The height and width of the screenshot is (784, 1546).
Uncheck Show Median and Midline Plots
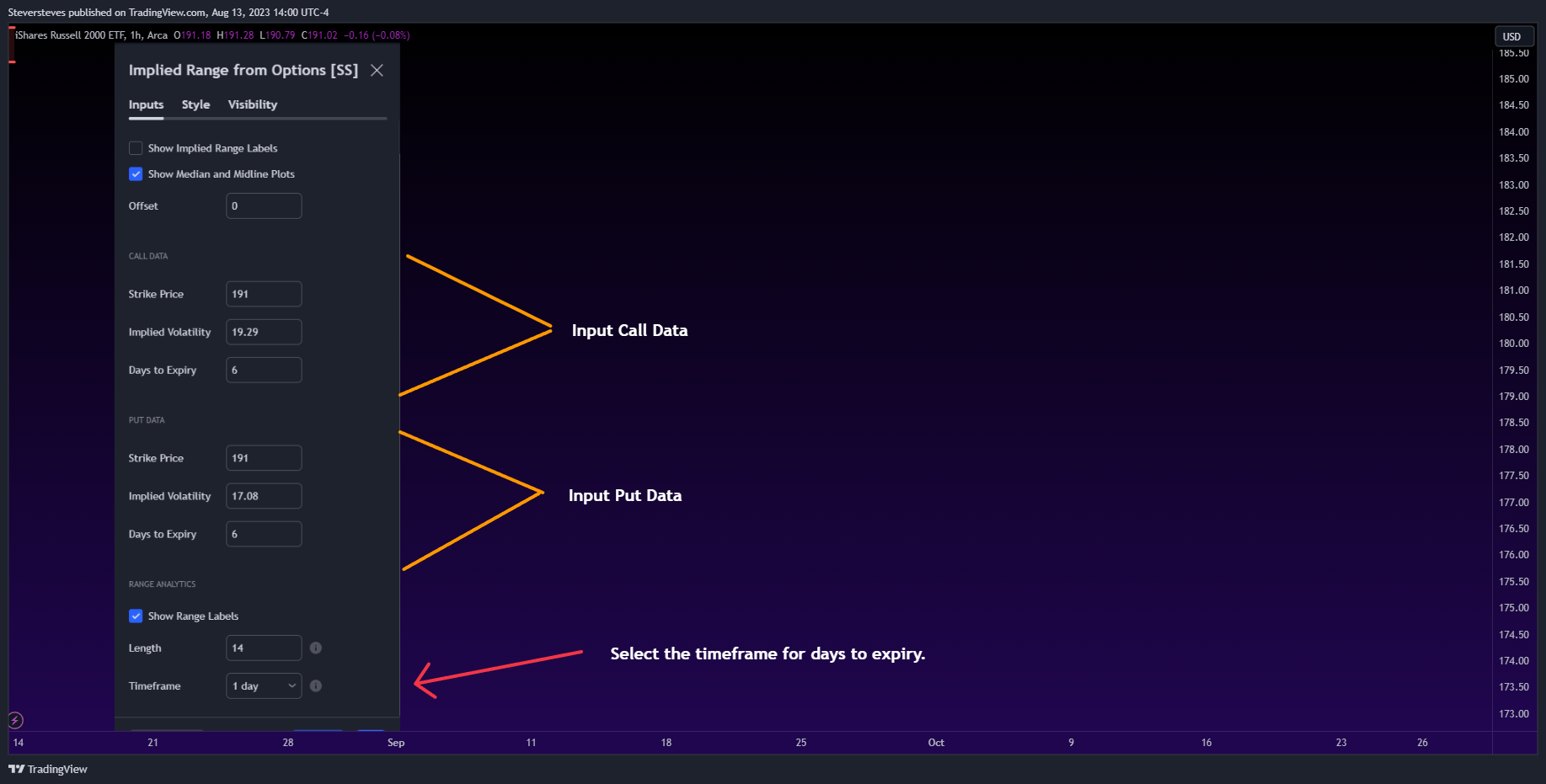tap(136, 174)
